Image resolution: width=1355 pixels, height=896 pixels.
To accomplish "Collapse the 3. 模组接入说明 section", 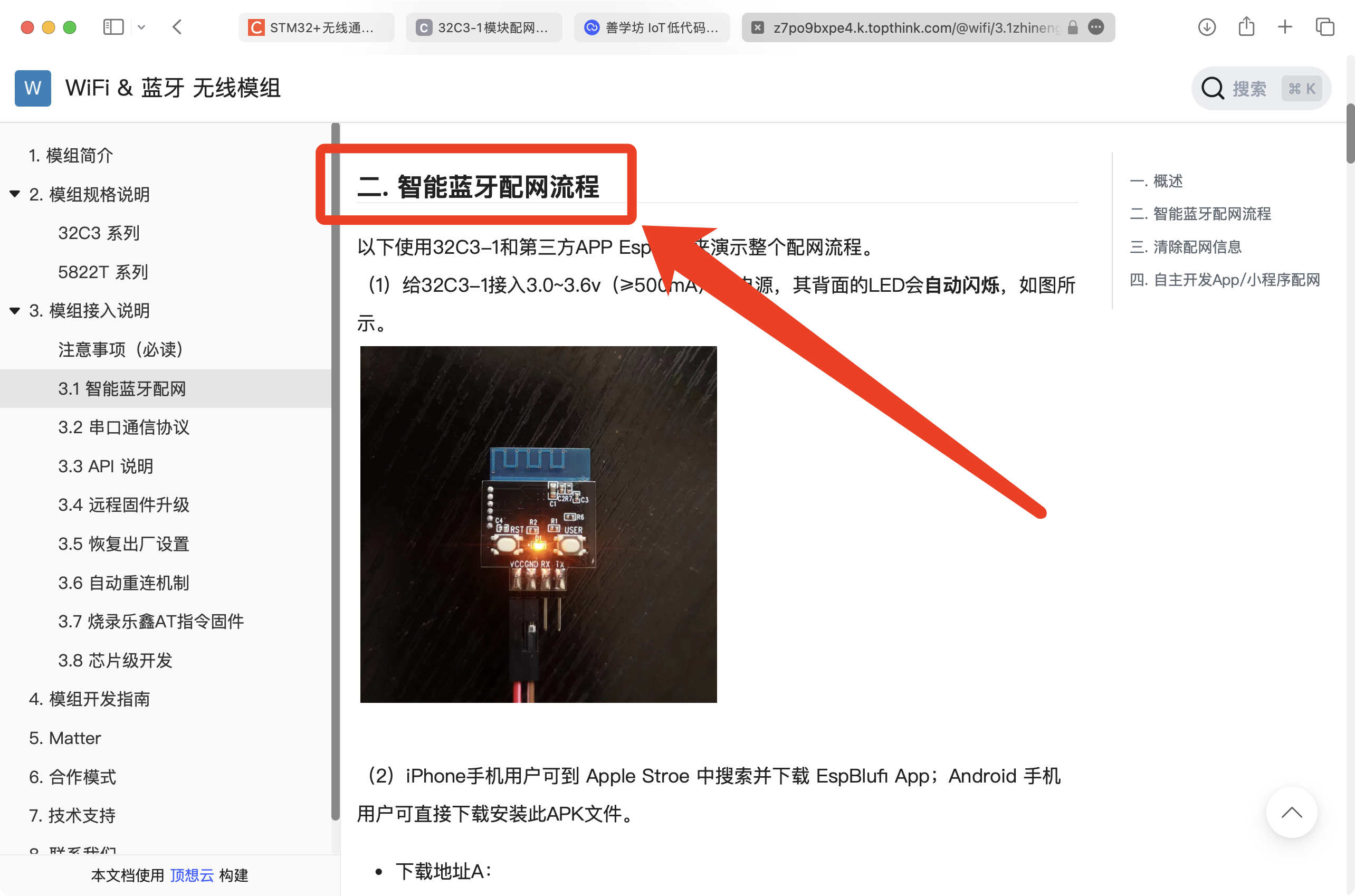I will click(15, 310).
